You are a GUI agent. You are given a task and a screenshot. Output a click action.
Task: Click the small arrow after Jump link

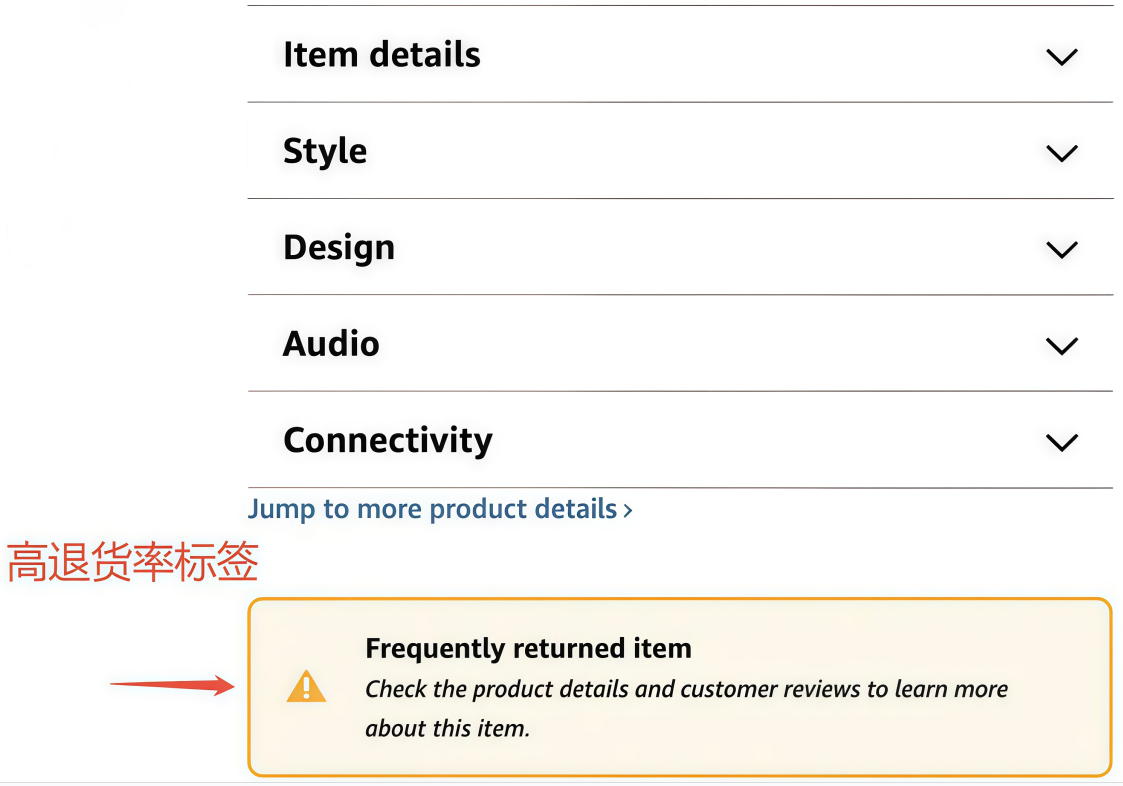coord(628,510)
